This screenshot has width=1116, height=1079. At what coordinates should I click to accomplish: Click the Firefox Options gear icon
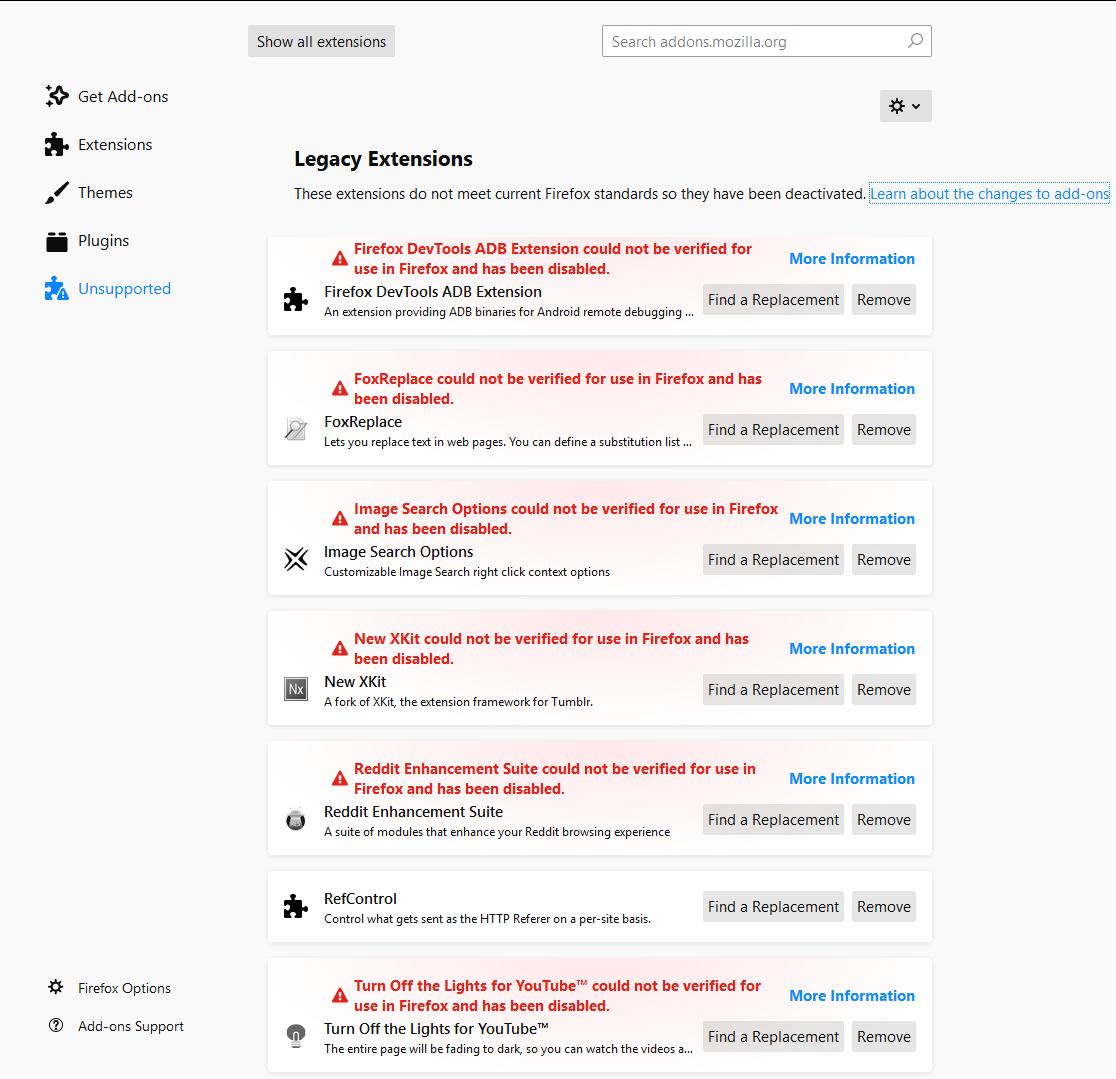click(x=56, y=987)
